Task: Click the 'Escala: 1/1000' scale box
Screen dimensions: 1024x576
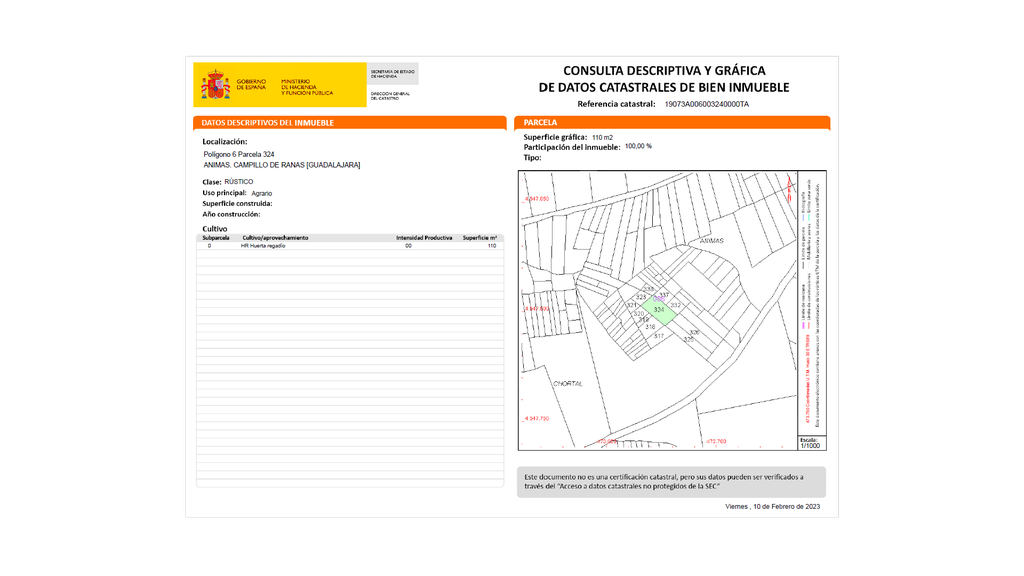Action: pos(812,443)
